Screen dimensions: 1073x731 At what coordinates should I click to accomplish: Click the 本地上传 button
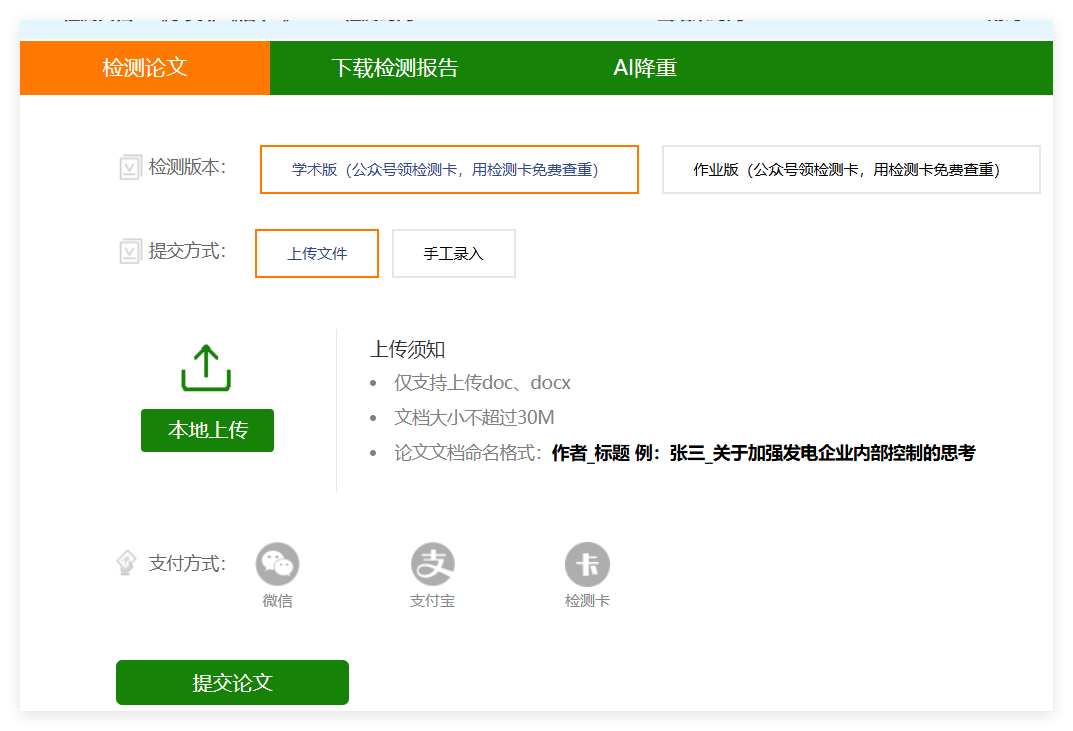207,430
